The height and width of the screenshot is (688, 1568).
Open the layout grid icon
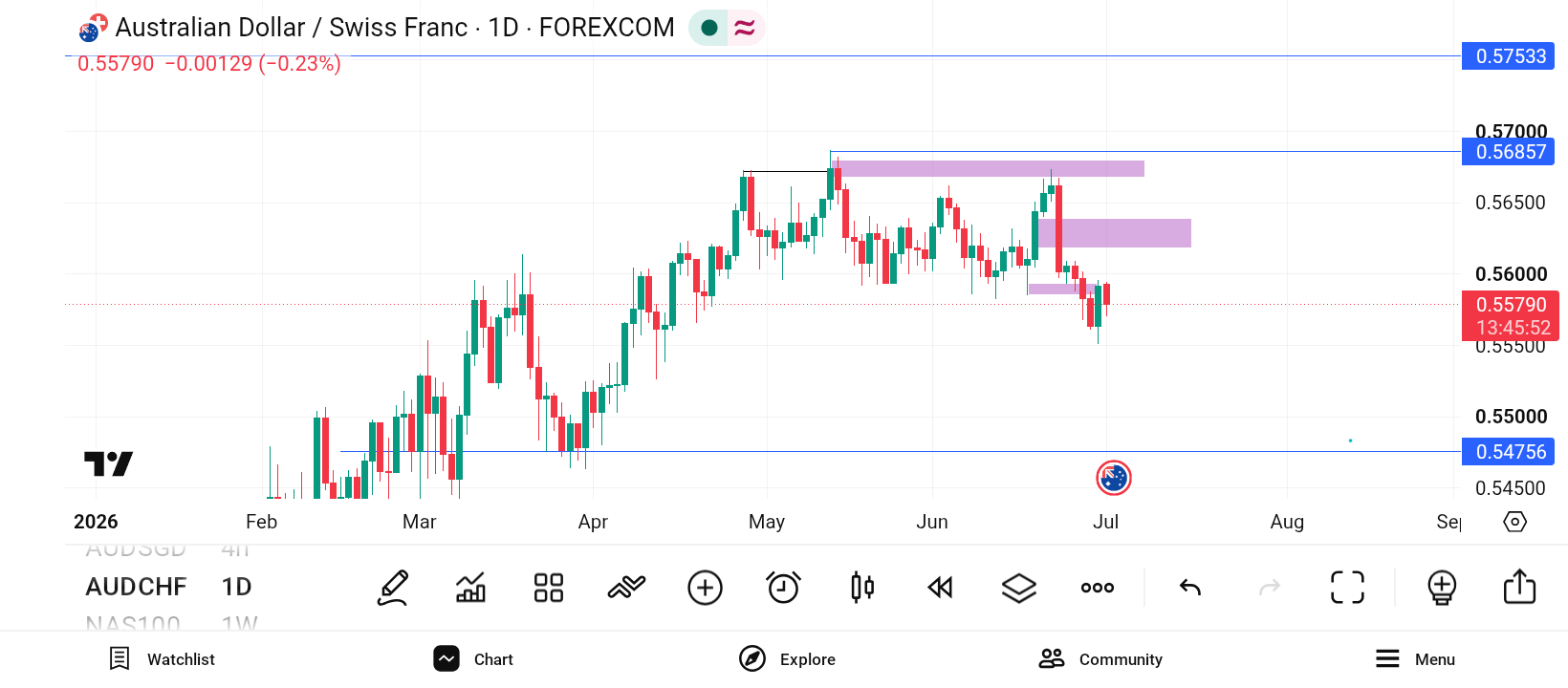[x=549, y=588]
